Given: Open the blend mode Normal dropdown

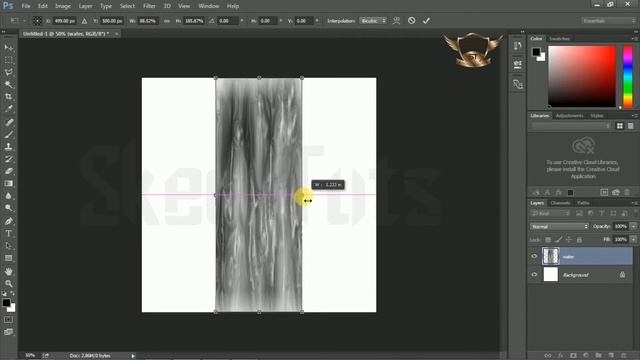Looking at the screenshot, I should 559,227.
